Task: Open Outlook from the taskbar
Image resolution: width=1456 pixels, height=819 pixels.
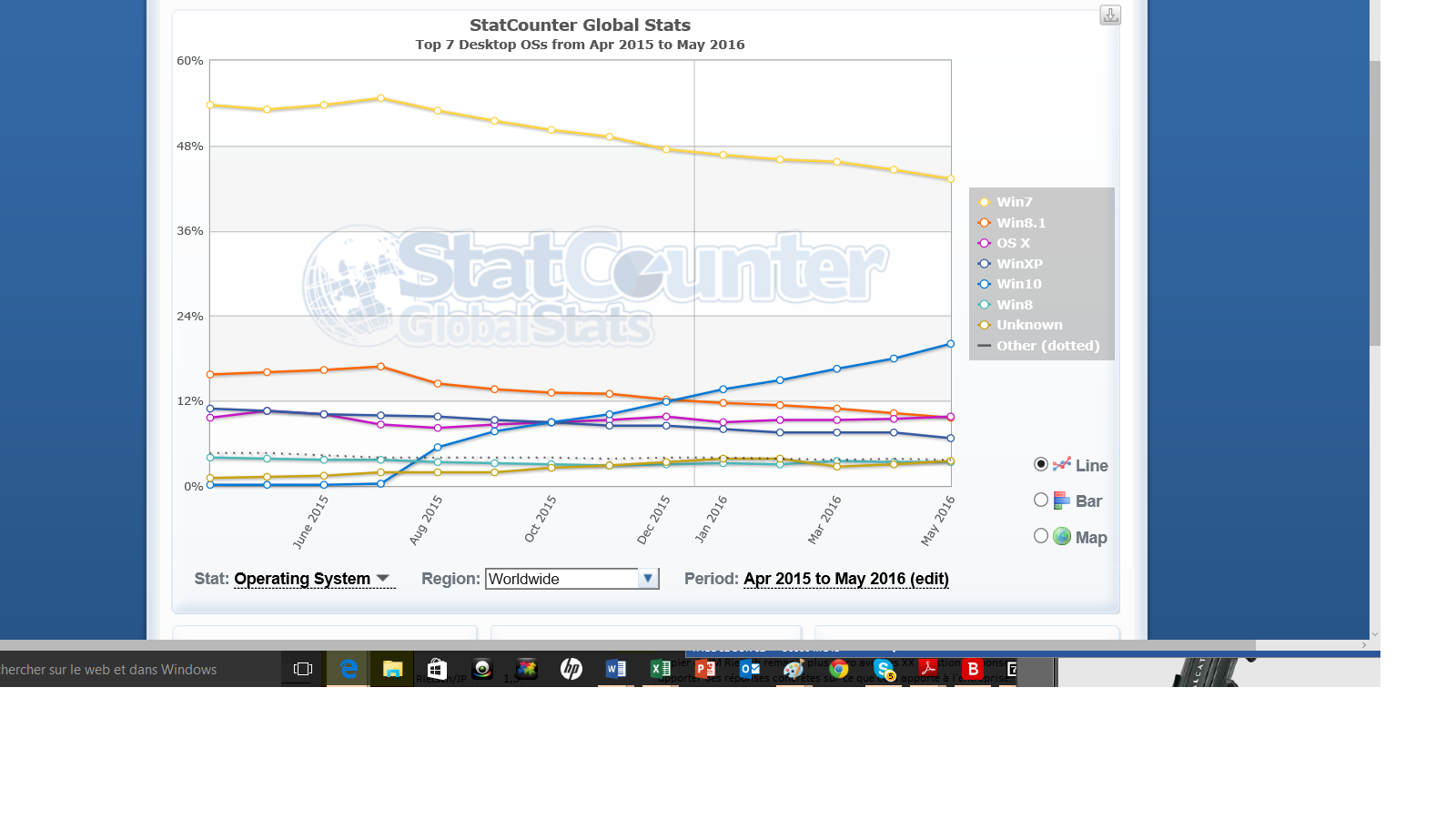Action: 750,669
